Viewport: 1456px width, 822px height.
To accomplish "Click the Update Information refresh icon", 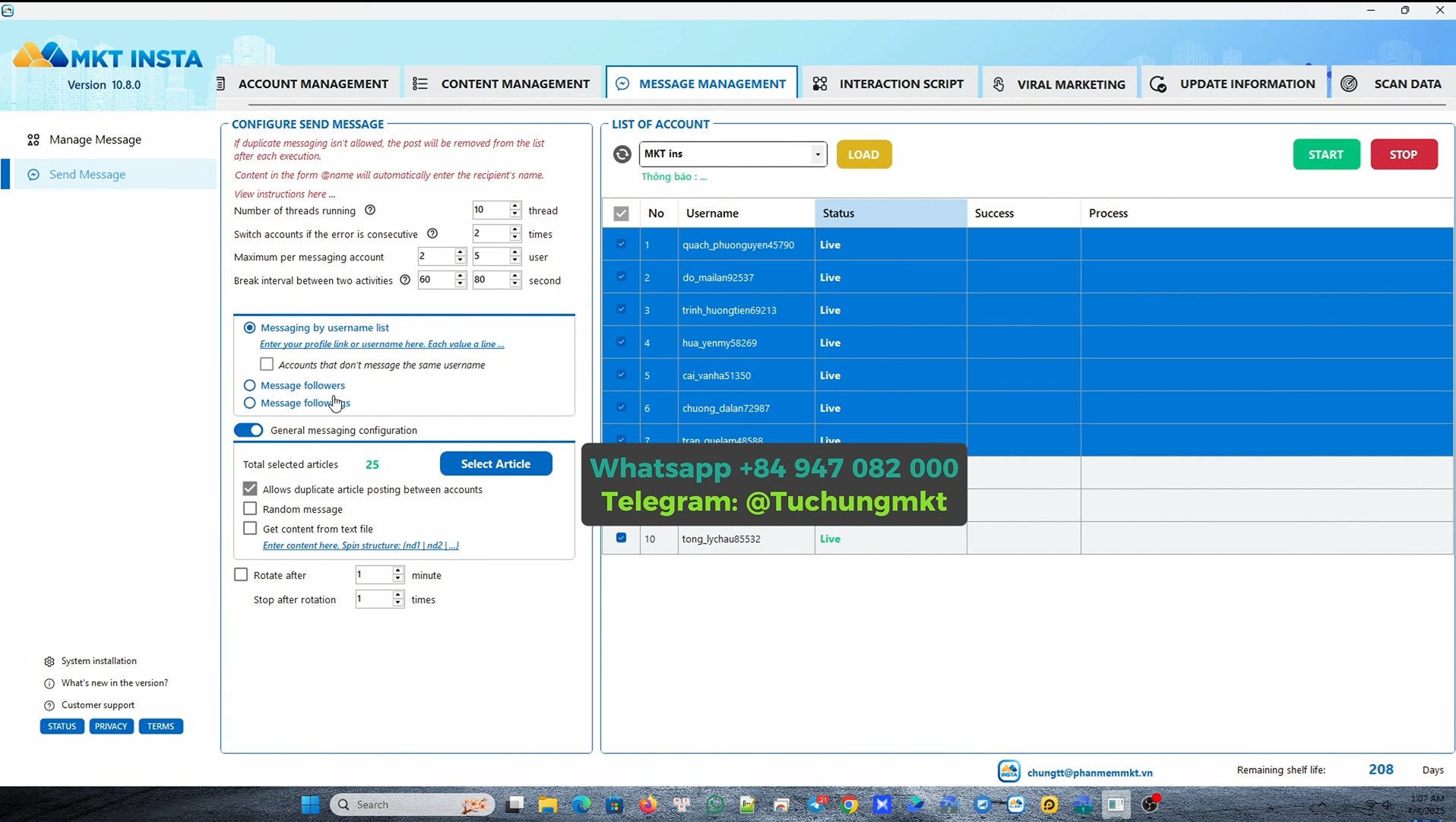I will [1158, 84].
